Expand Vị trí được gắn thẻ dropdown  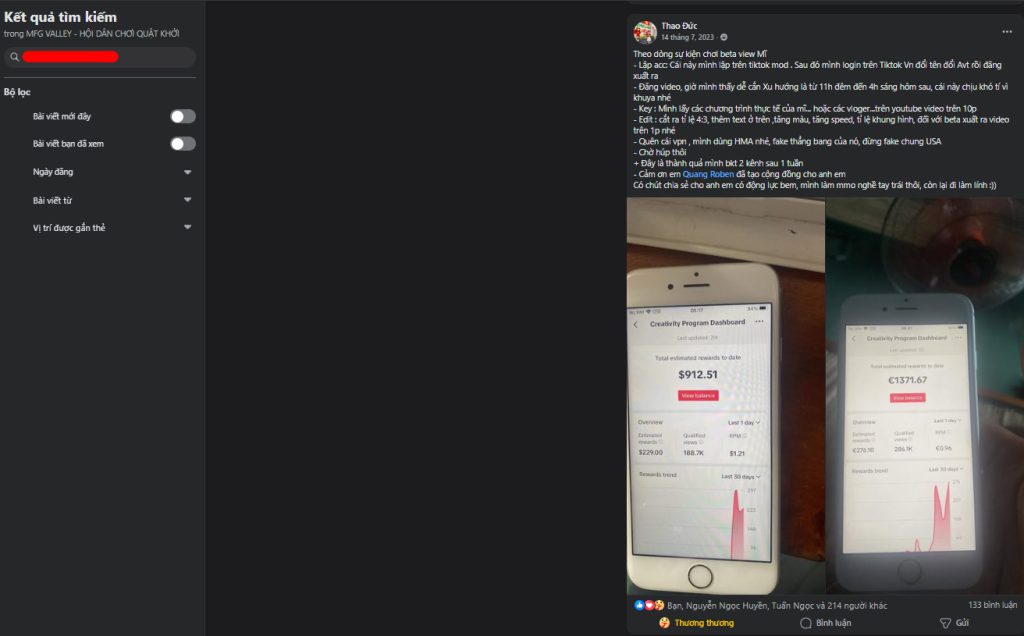pos(187,227)
